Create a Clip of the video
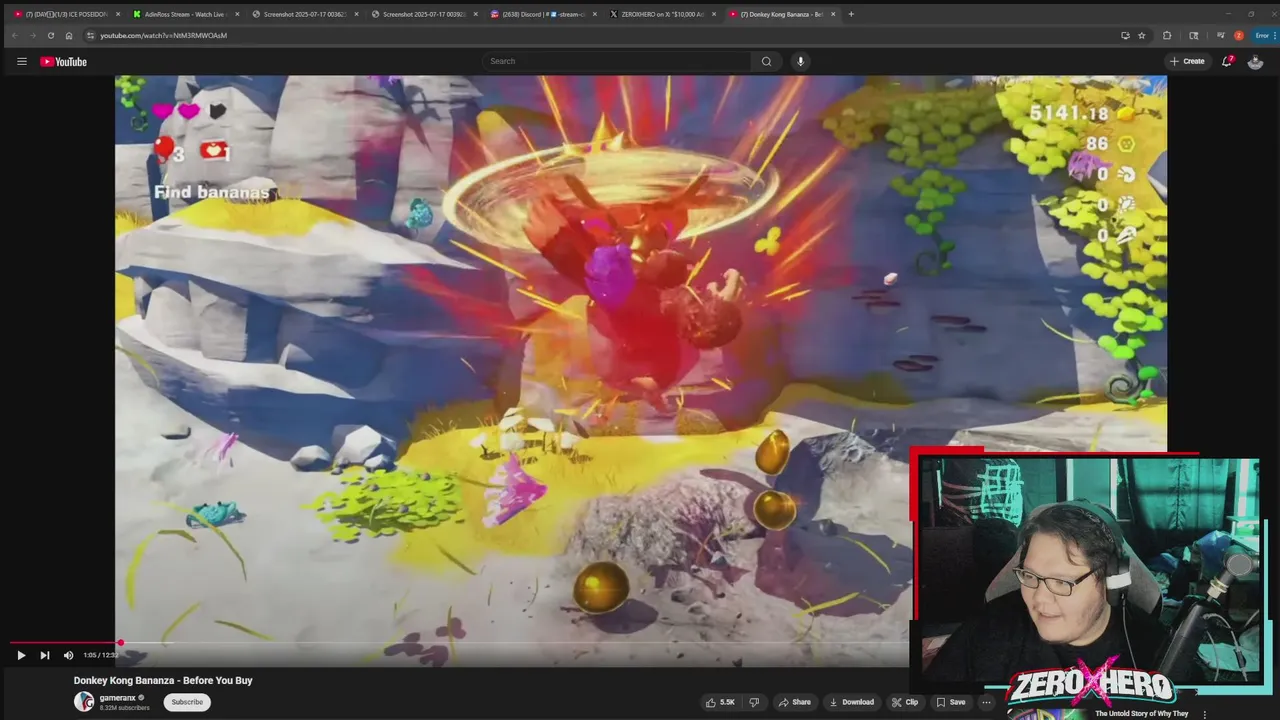 click(905, 702)
